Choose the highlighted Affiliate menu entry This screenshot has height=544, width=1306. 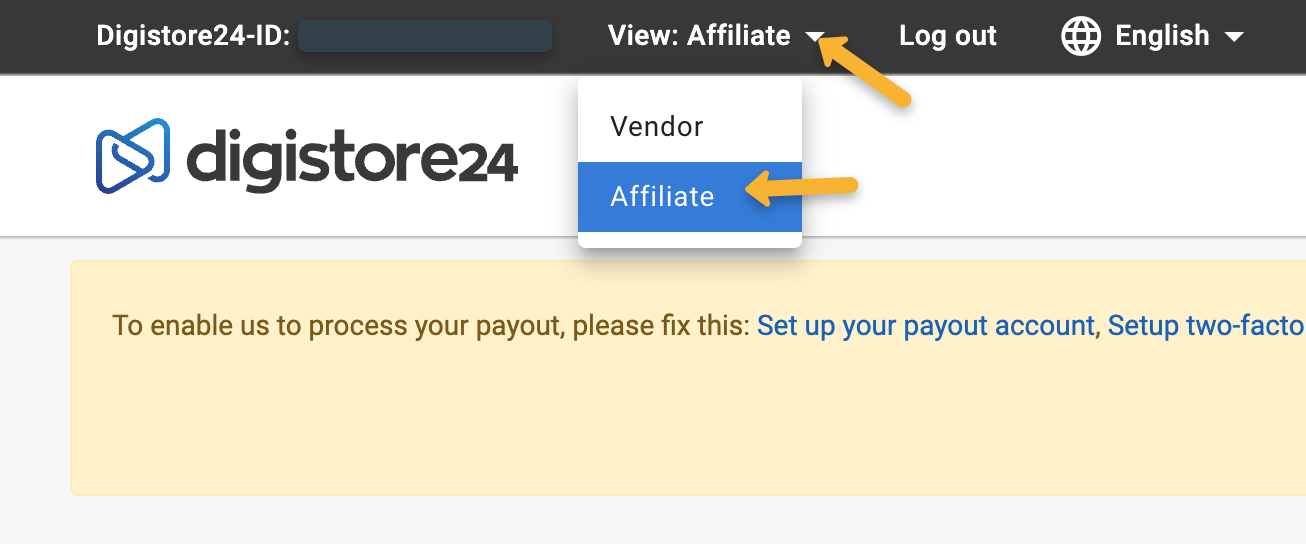coord(690,197)
